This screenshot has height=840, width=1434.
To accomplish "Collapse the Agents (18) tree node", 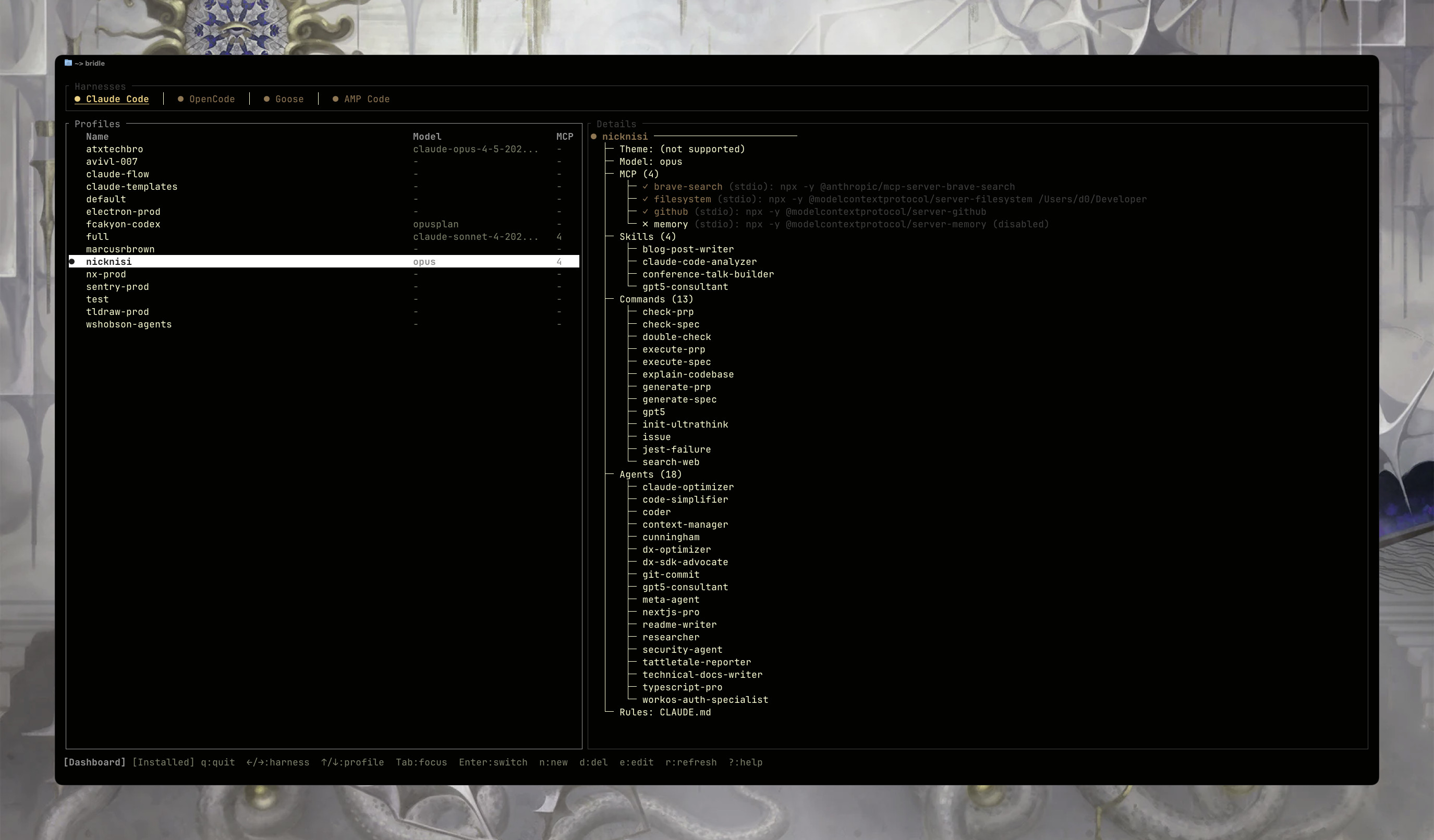I will pos(650,474).
